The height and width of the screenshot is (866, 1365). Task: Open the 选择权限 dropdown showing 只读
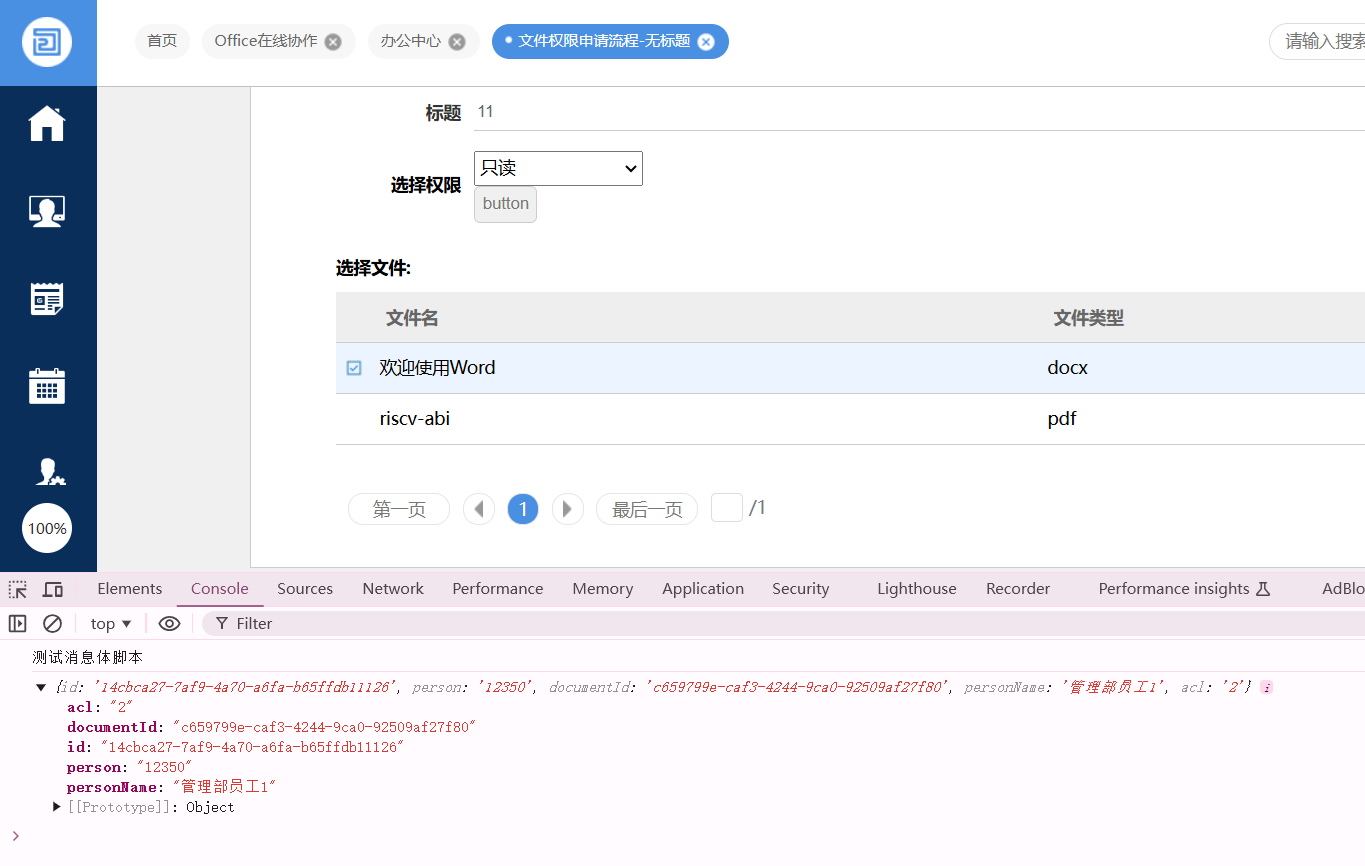pyautogui.click(x=558, y=168)
